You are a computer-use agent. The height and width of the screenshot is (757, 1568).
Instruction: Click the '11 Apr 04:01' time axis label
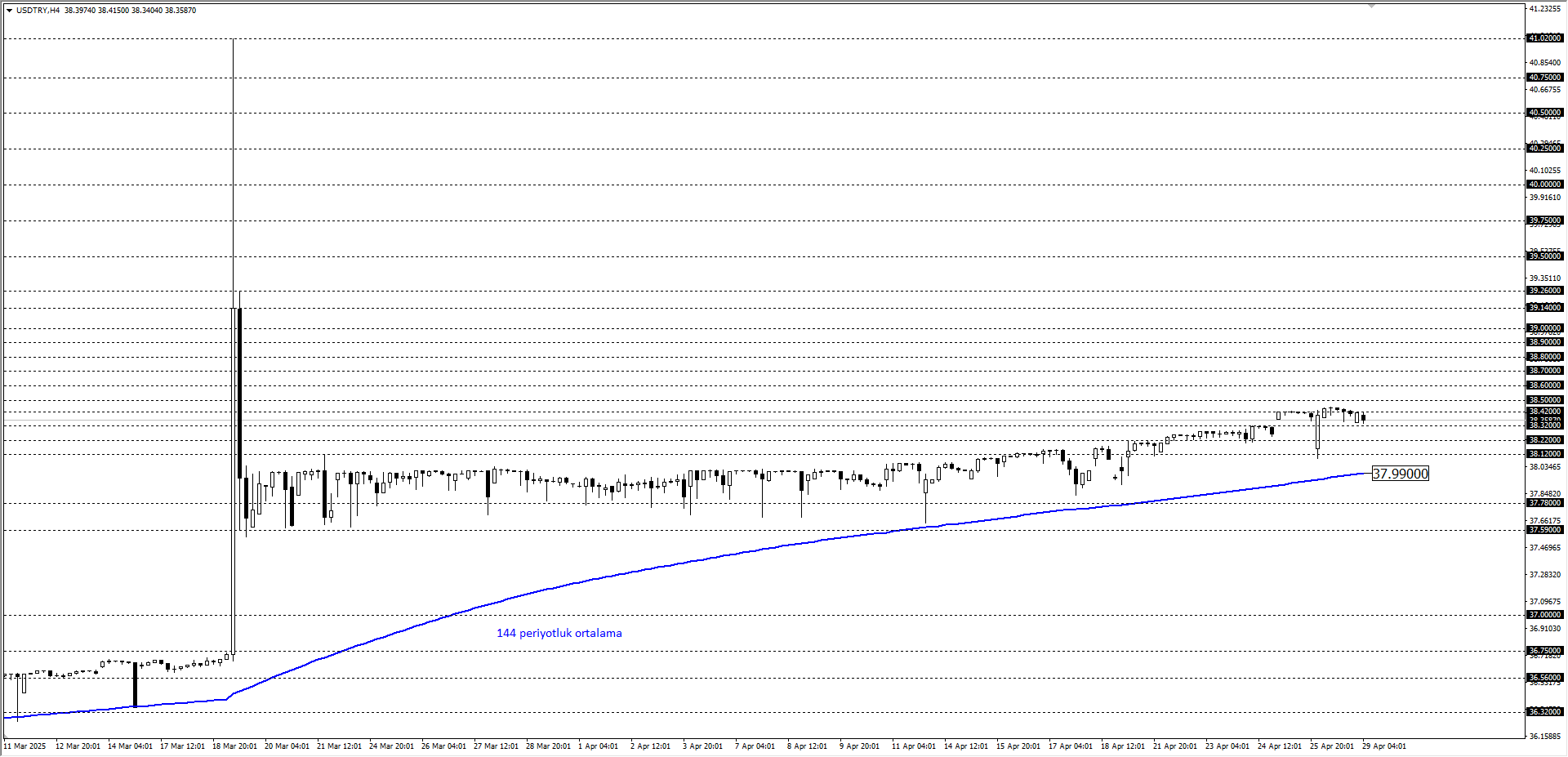click(x=914, y=746)
